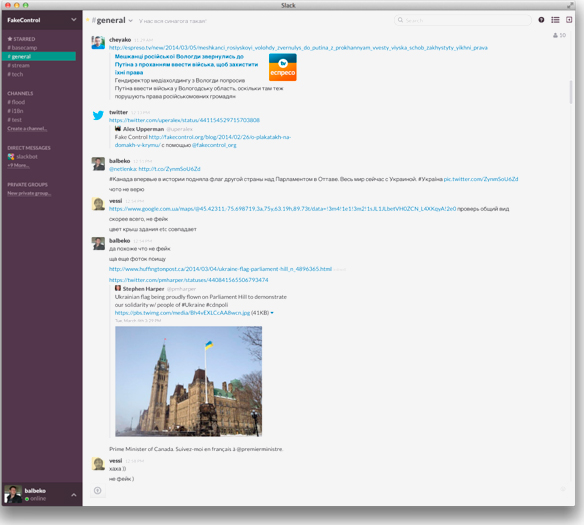Viewport: 584px width, 525px height.
Task: Open the huffingtonpost.ca link
Action: [x=220, y=269]
